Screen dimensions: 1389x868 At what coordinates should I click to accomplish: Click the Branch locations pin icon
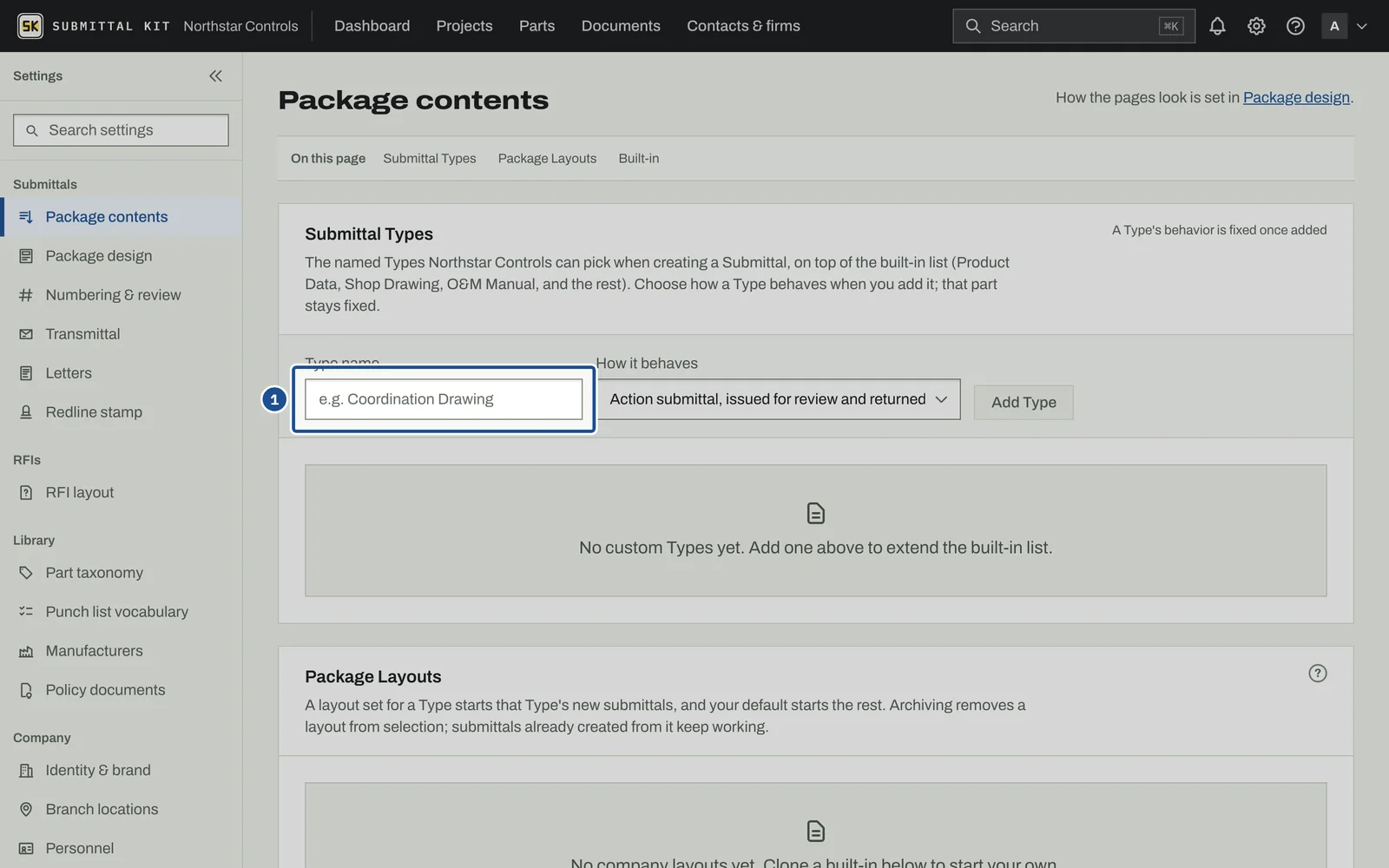[26, 809]
